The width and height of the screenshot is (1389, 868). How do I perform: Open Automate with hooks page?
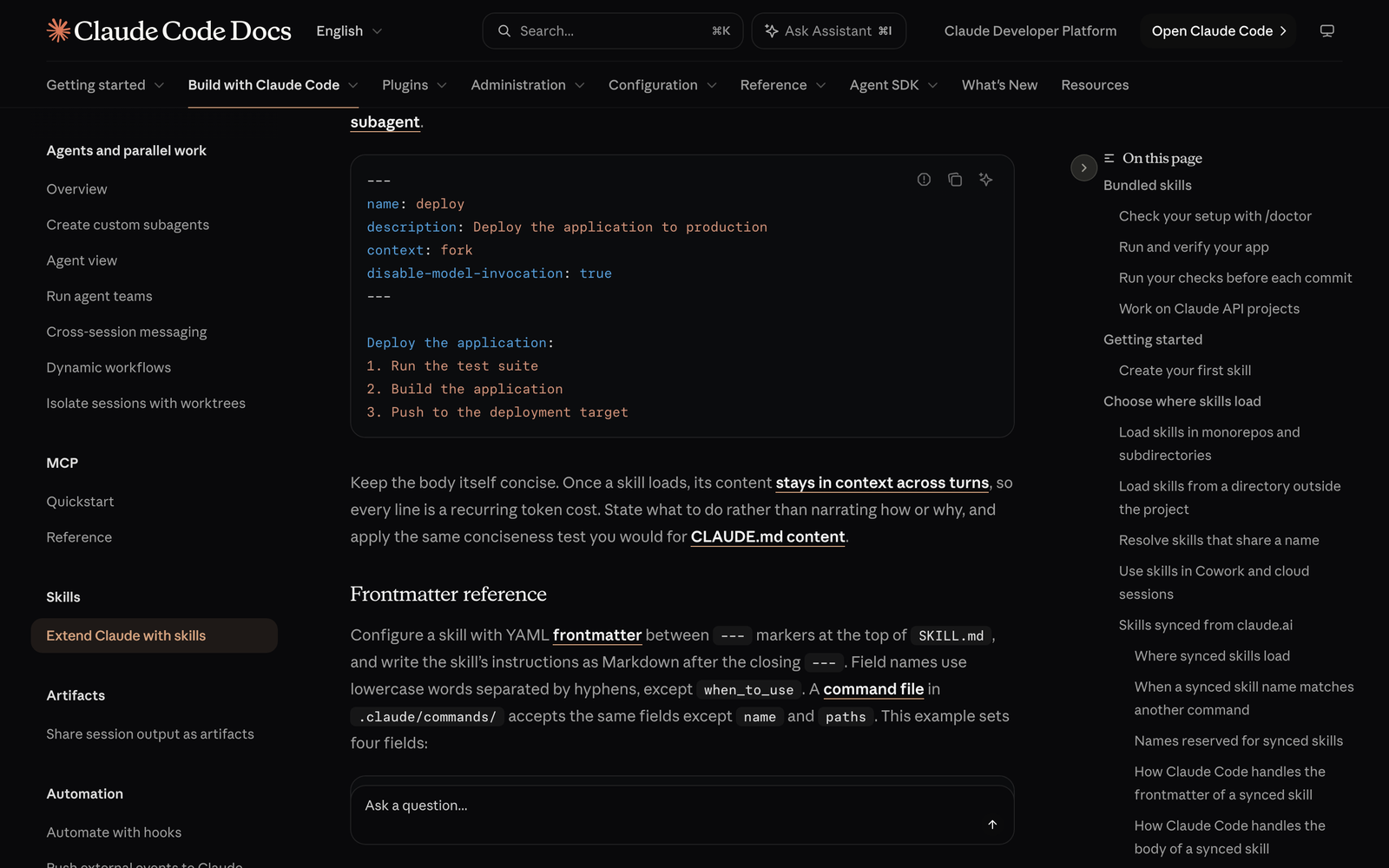[x=114, y=832]
